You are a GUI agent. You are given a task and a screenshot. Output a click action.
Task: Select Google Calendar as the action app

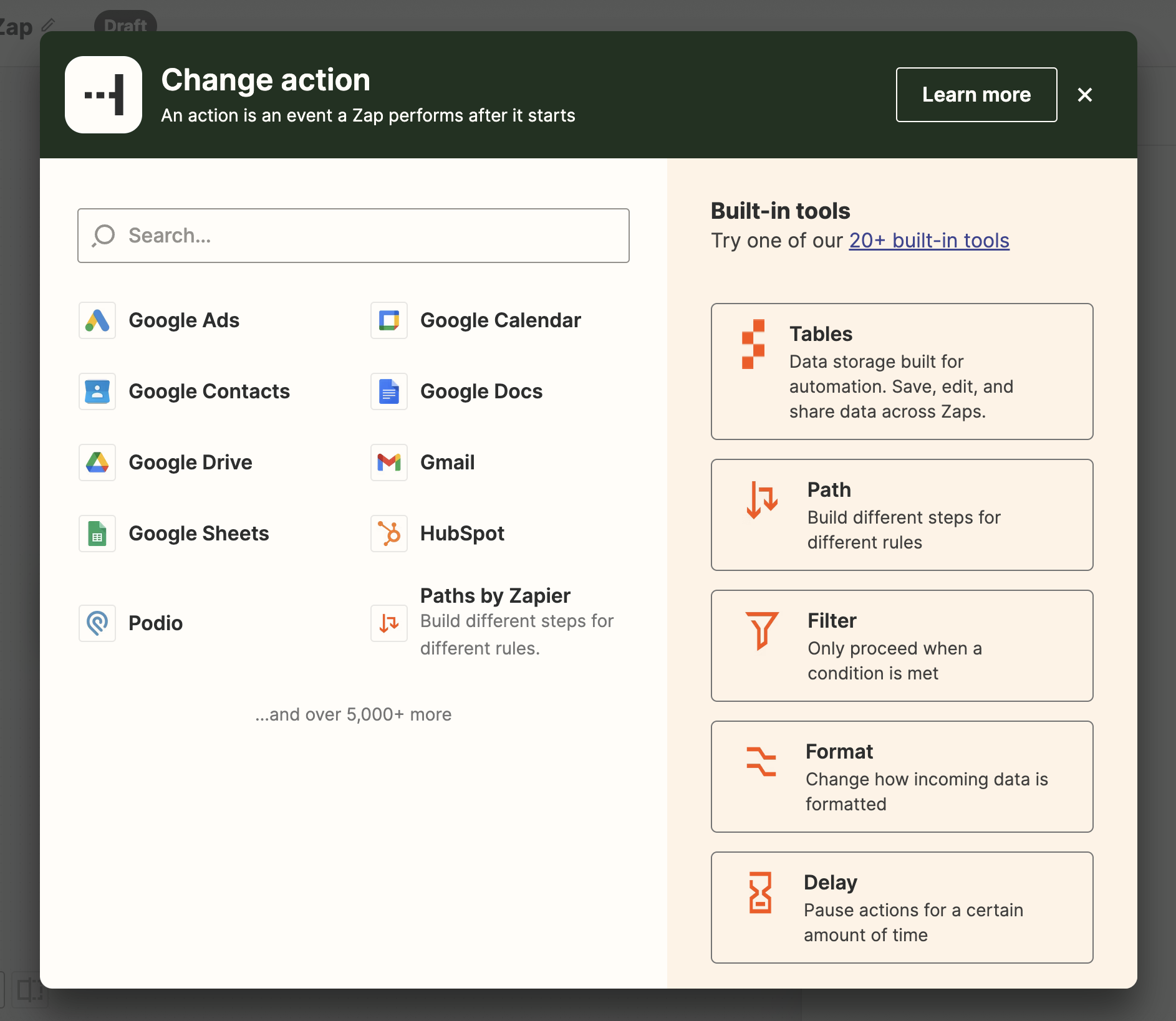click(501, 320)
